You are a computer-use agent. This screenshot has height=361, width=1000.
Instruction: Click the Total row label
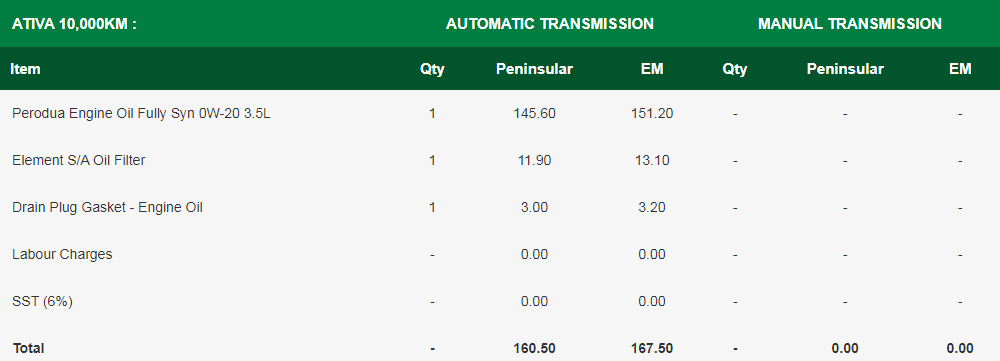coord(28,348)
